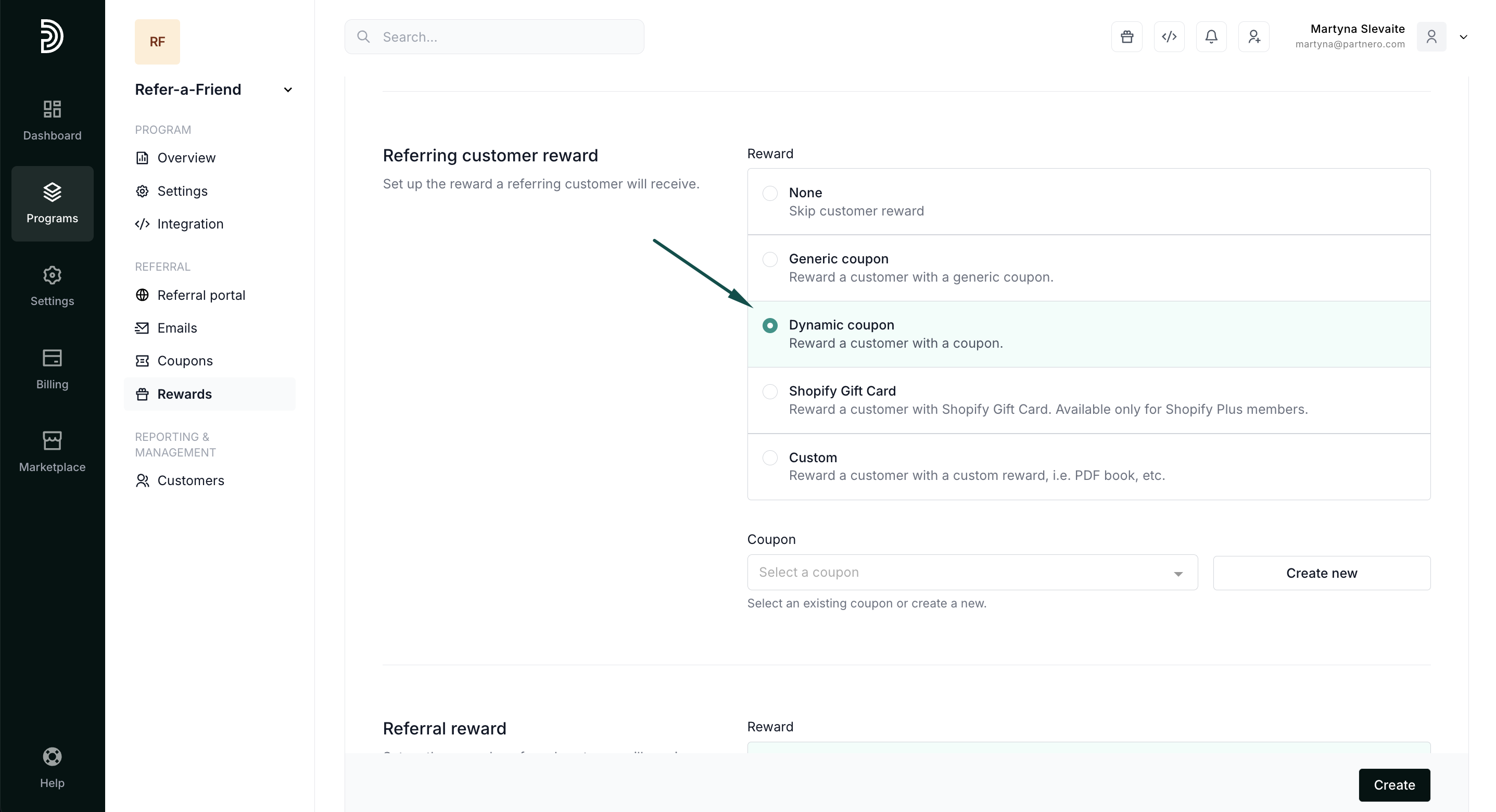The width and height of the screenshot is (1496, 812).
Task: Click the Help lifebuoy icon
Action: (x=52, y=767)
